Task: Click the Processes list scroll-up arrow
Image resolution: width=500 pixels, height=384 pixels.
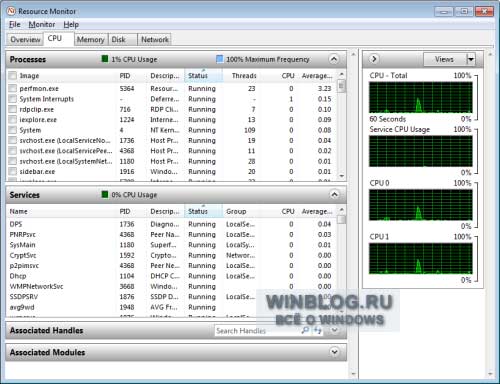Action: [341, 74]
